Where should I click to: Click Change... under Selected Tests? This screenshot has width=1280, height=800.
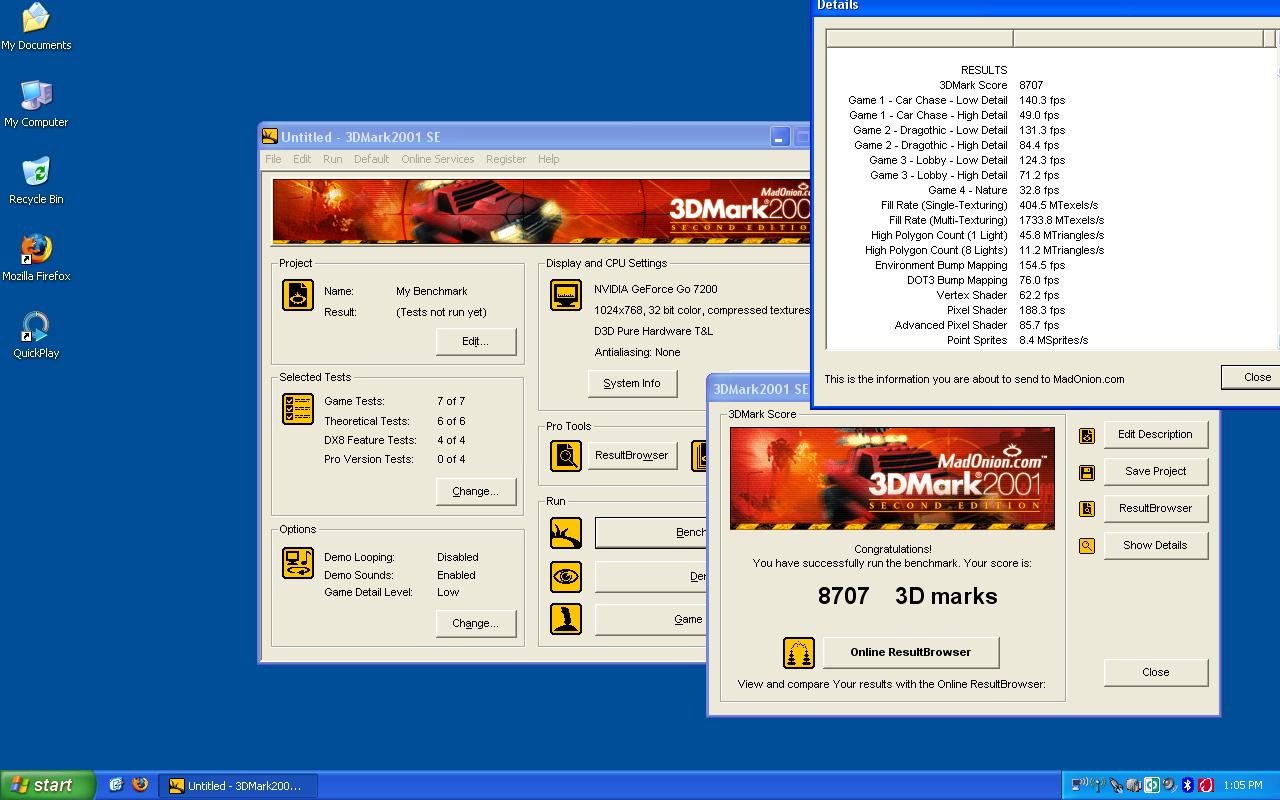(x=476, y=492)
